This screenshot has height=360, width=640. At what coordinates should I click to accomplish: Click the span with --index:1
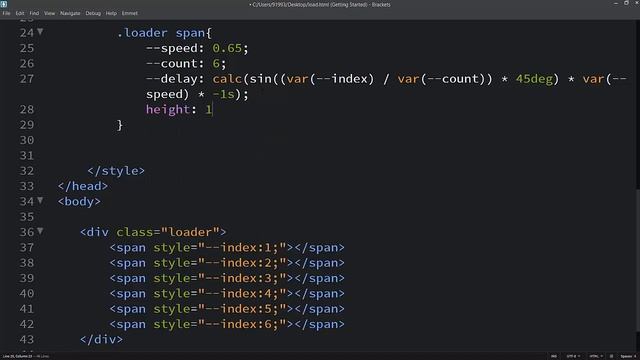(x=227, y=247)
